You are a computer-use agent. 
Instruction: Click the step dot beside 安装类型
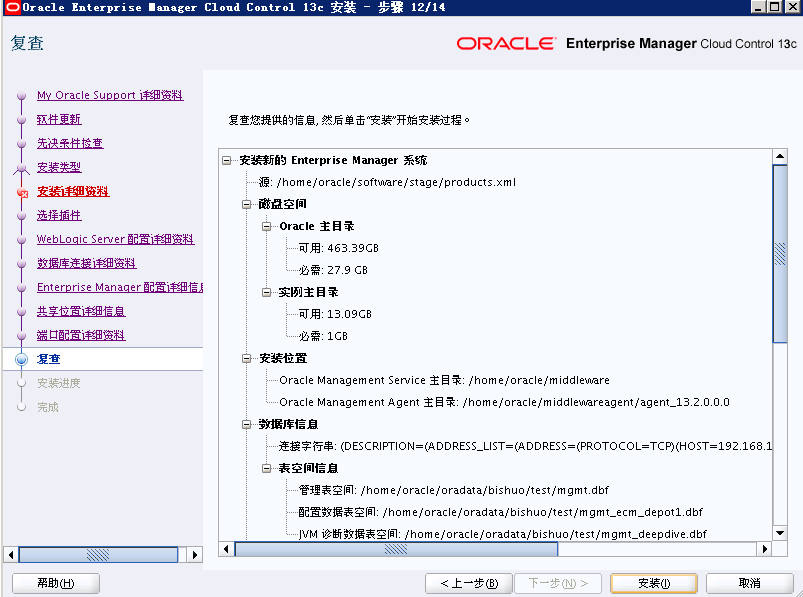tap(21, 167)
